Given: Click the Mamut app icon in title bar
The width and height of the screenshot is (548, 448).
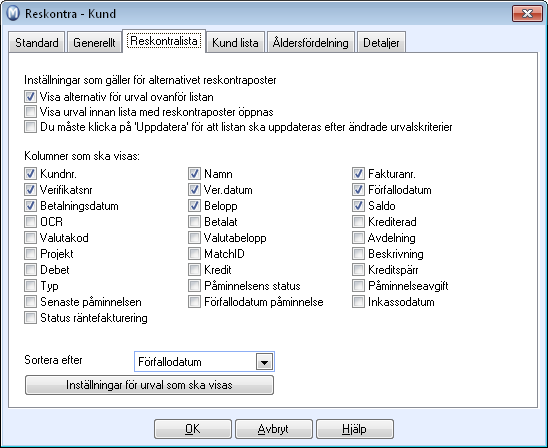Looking at the screenshot, I should coord(13,13).
